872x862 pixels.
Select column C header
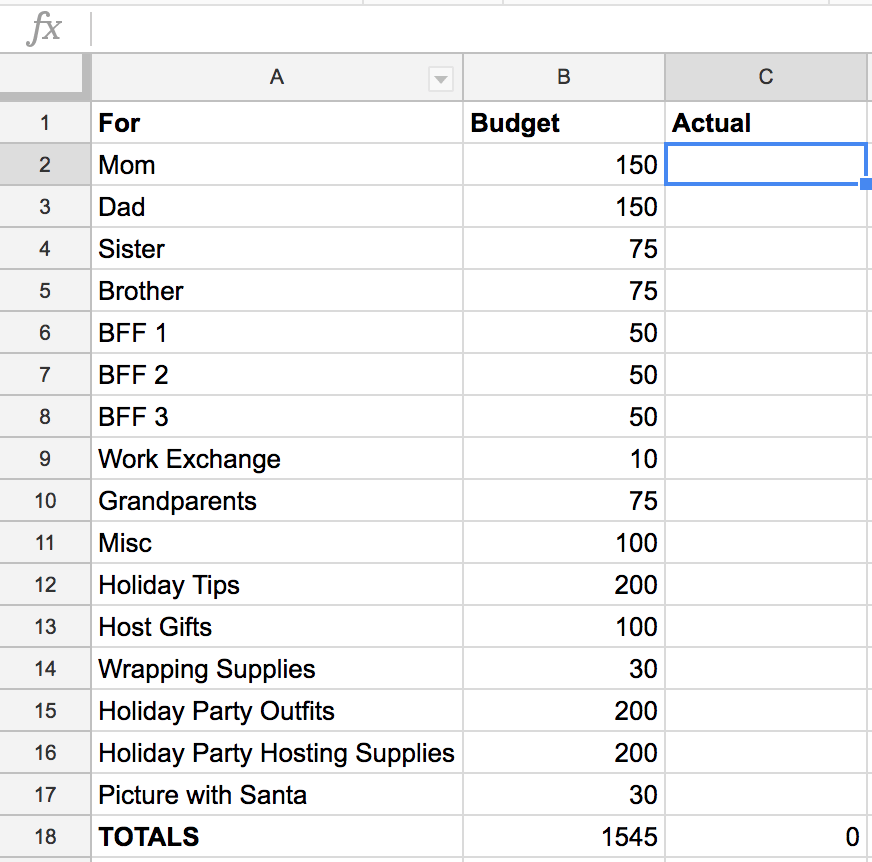click(766, 77)
